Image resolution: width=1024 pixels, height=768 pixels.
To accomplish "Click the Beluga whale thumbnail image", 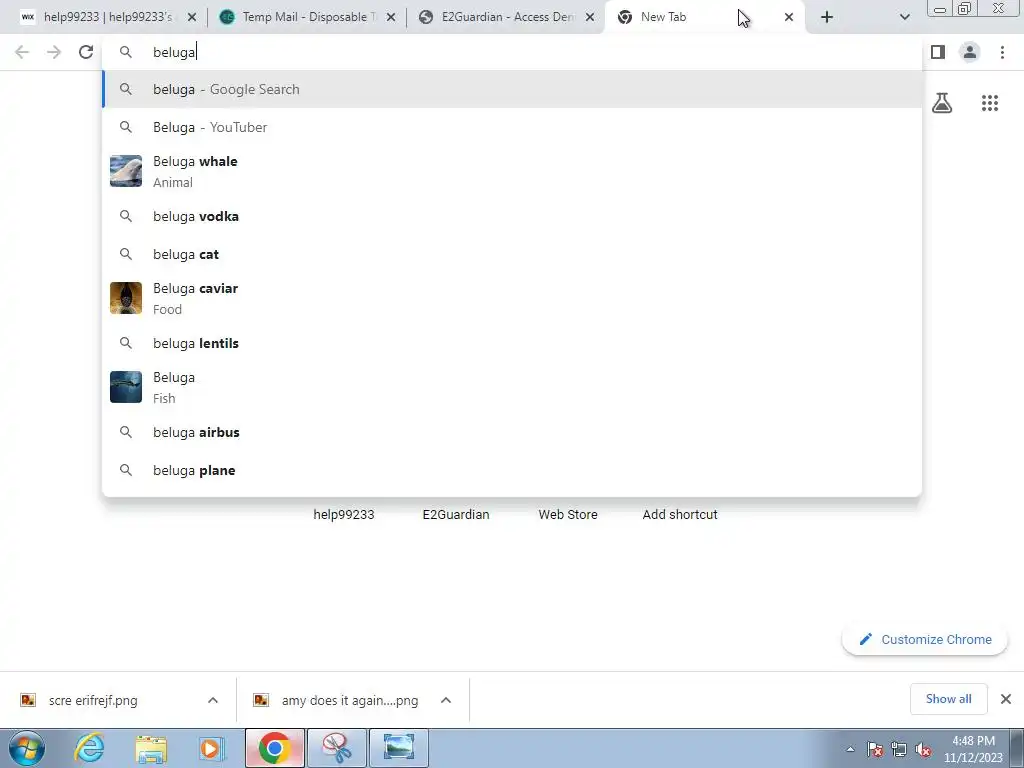I will (126, 171).
